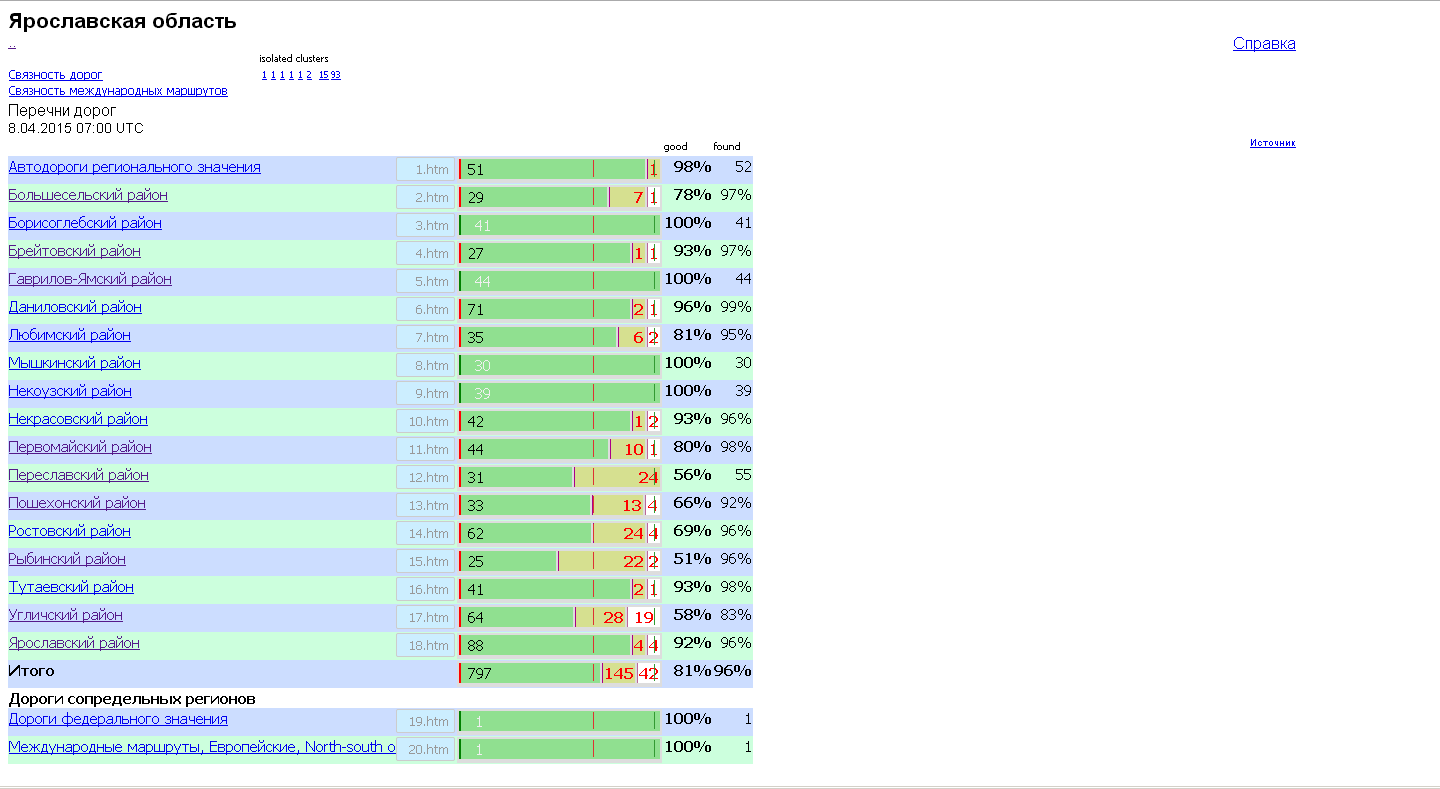The width and height of the screenshot is (1440, 789).
Task: Open Международные маршруты, Европейские link
Action: tap(200, 747)
